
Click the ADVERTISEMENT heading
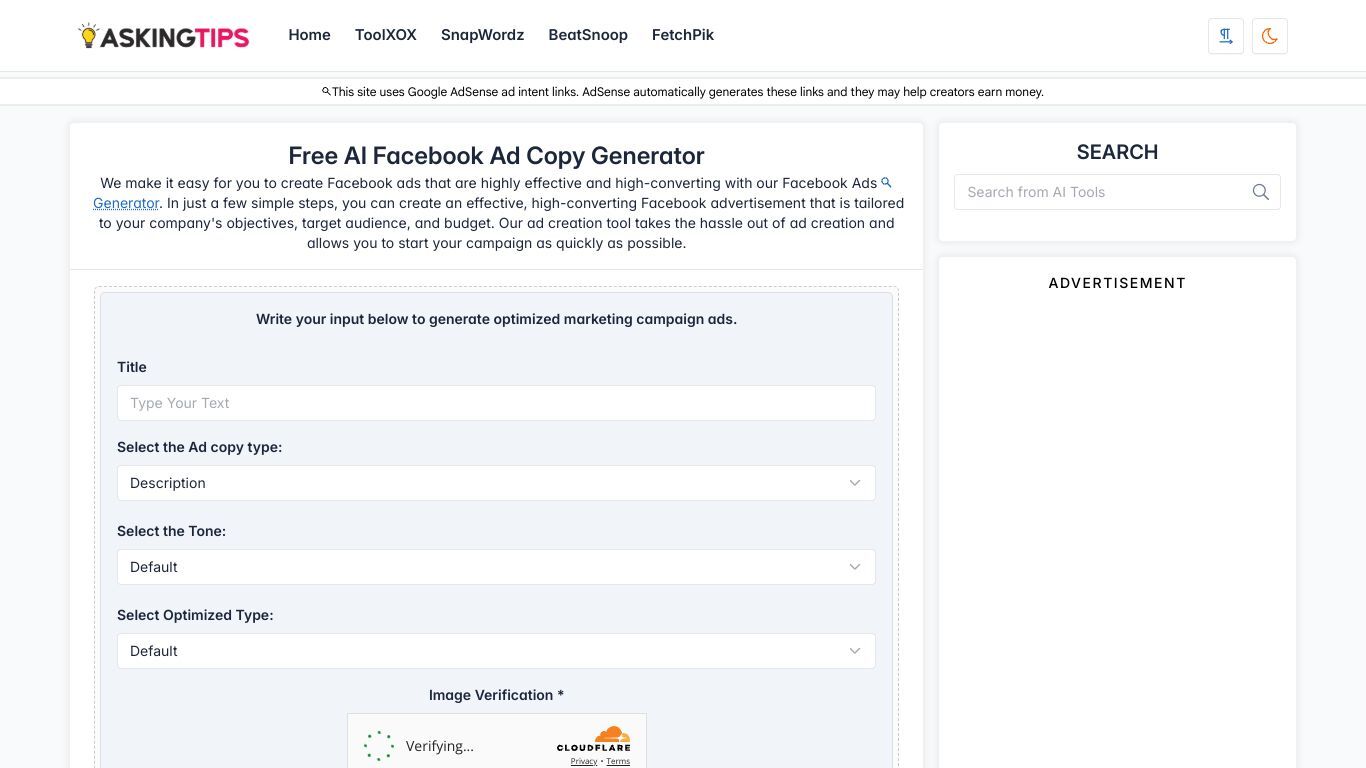click(1117, 283)
